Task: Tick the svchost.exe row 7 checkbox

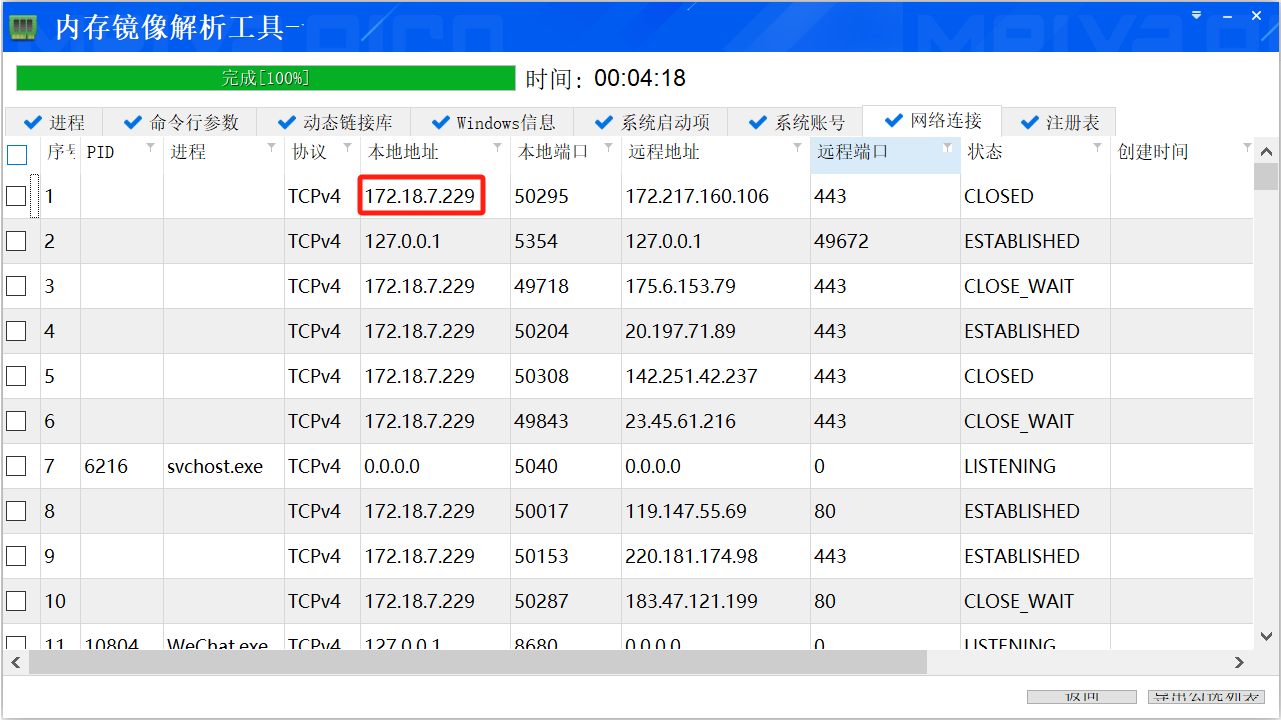Action: (16, 466)
